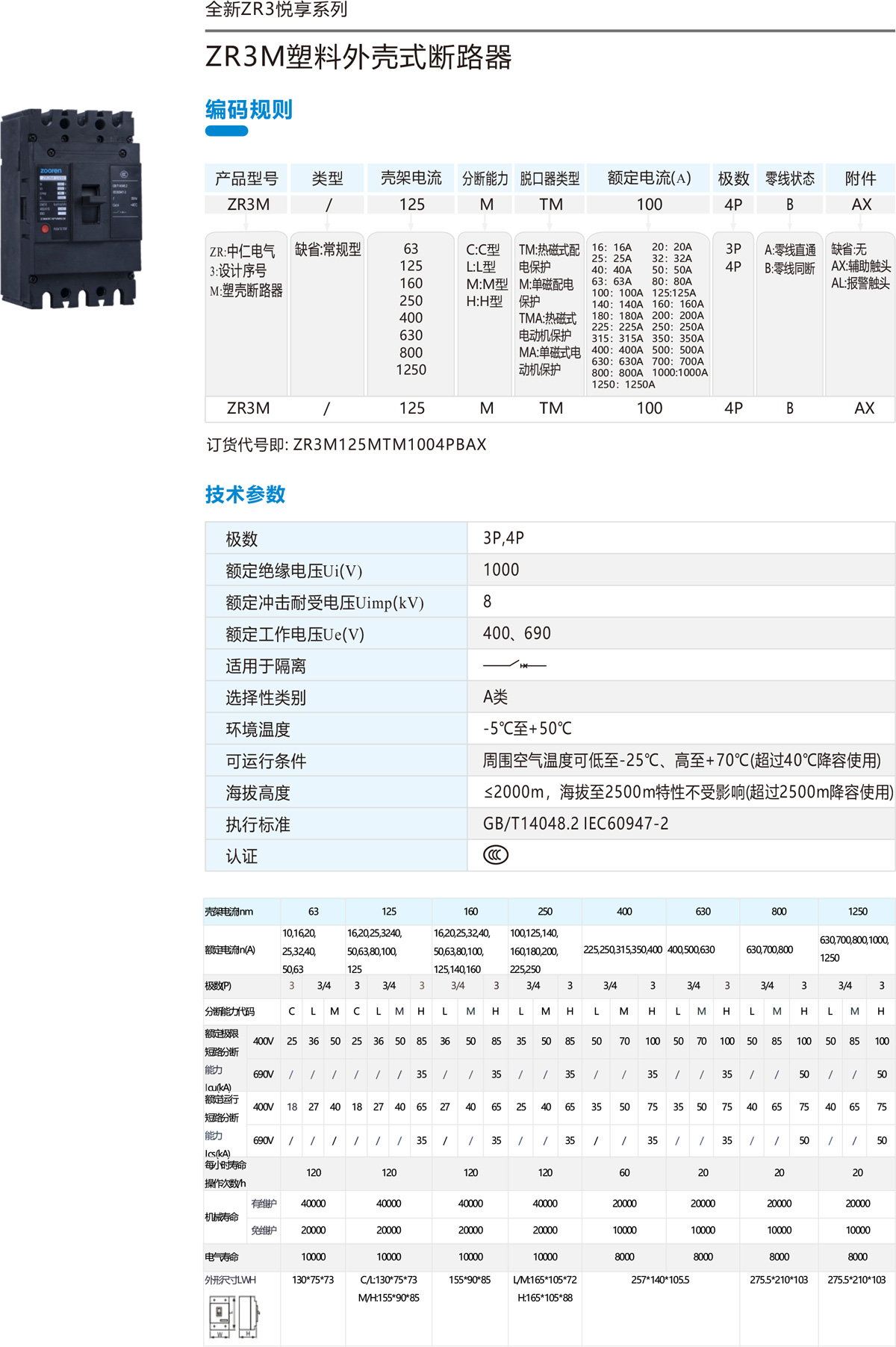The image size is (896, 1347).
Task: Click the 适用于隔离 row label
Action: [x=266, y=666]
